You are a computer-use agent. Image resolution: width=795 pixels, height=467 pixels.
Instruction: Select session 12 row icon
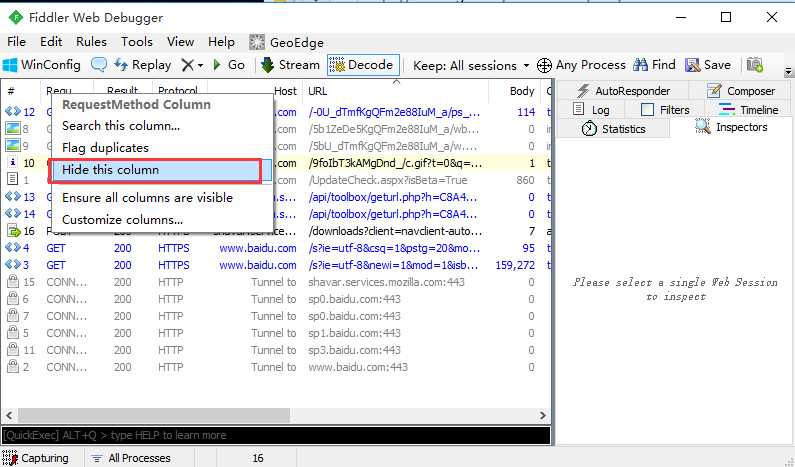point(13,112)
